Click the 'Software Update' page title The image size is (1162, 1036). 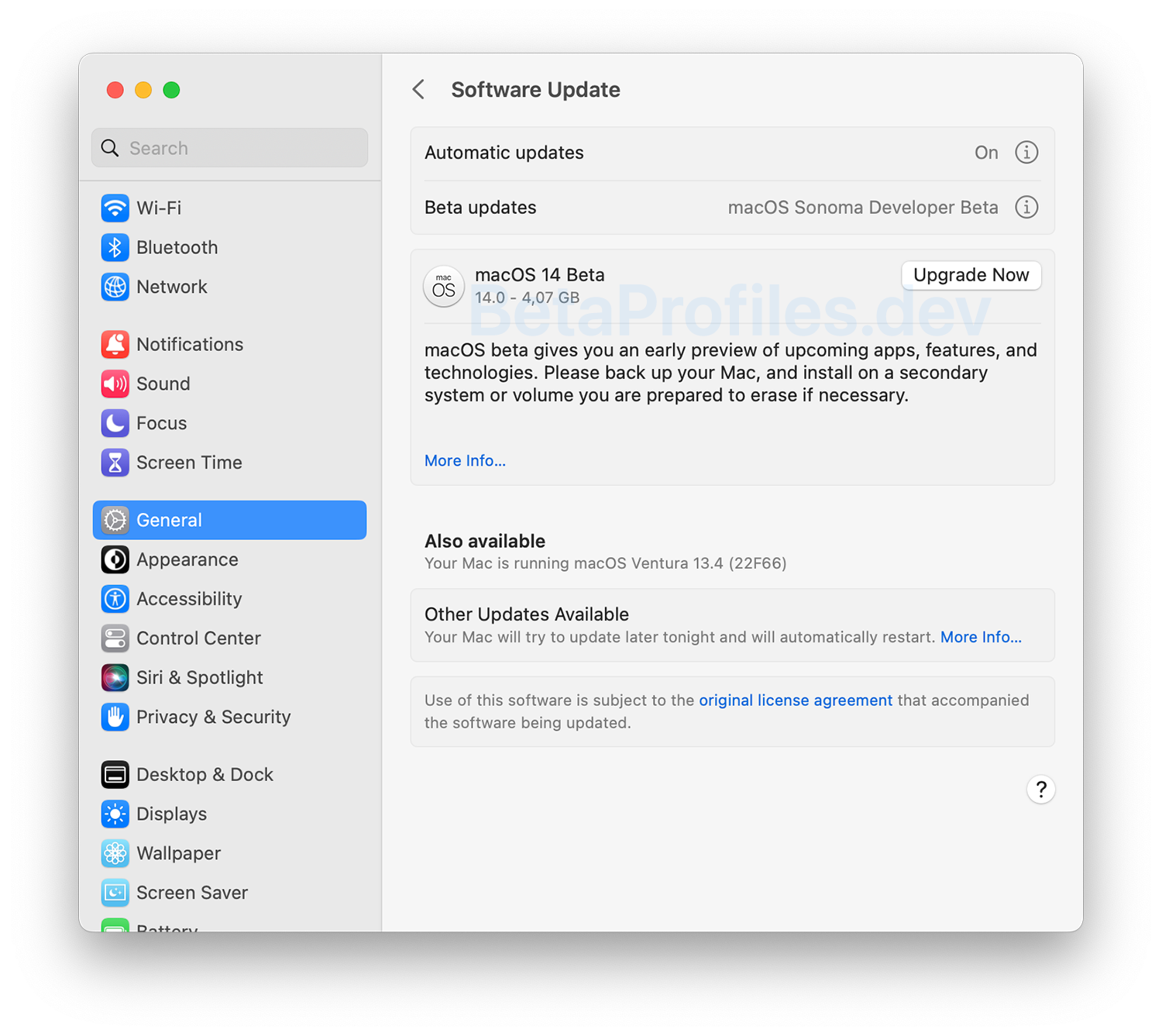click(536, 90)
